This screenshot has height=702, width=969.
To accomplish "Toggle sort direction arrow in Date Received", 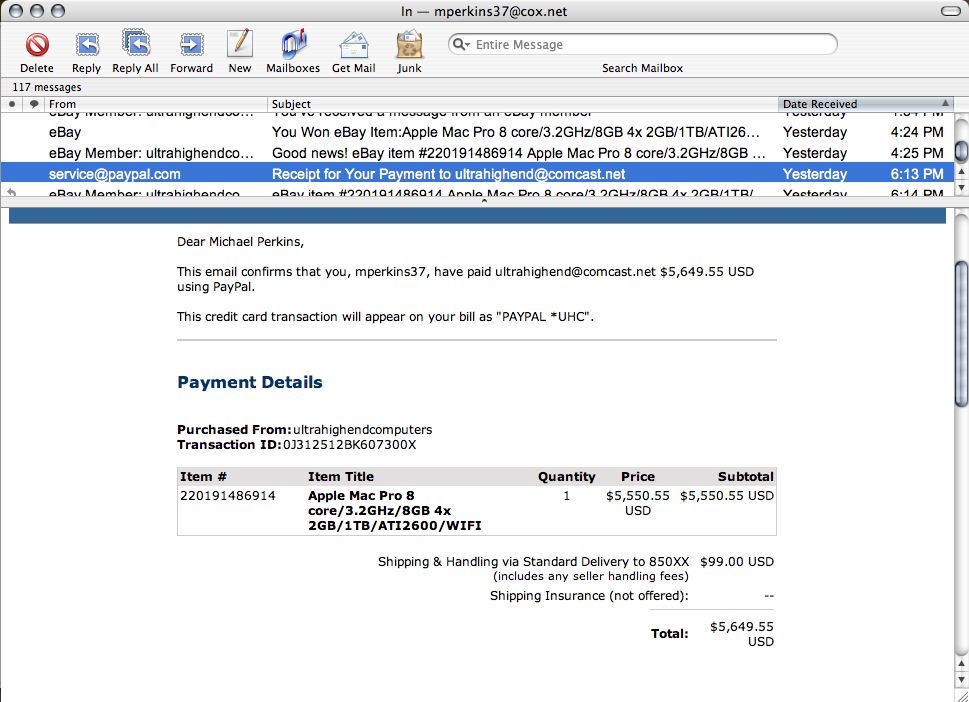I will [x=945, y=103].
